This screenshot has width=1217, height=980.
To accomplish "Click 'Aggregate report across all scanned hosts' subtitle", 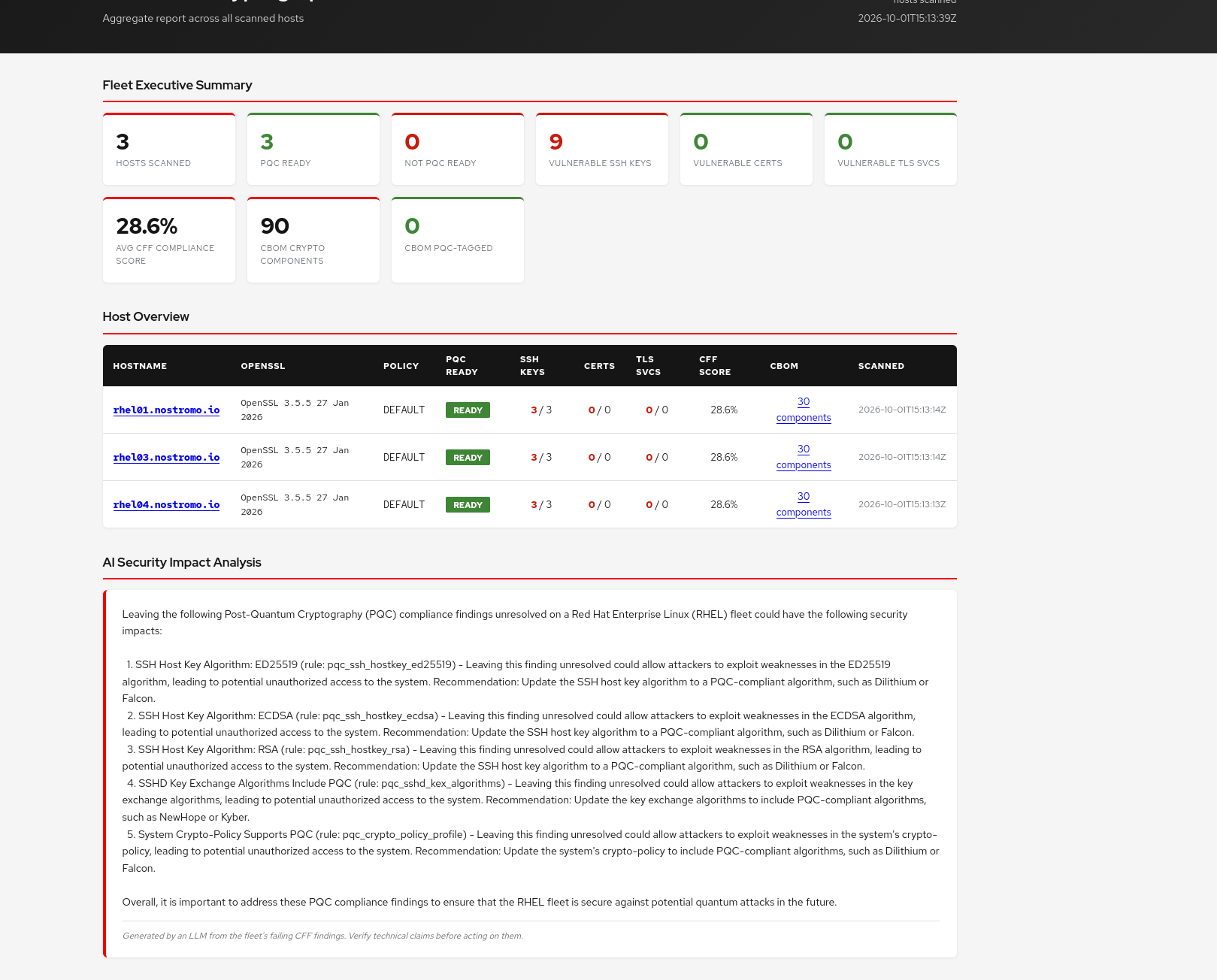I will tap(203, 18).
